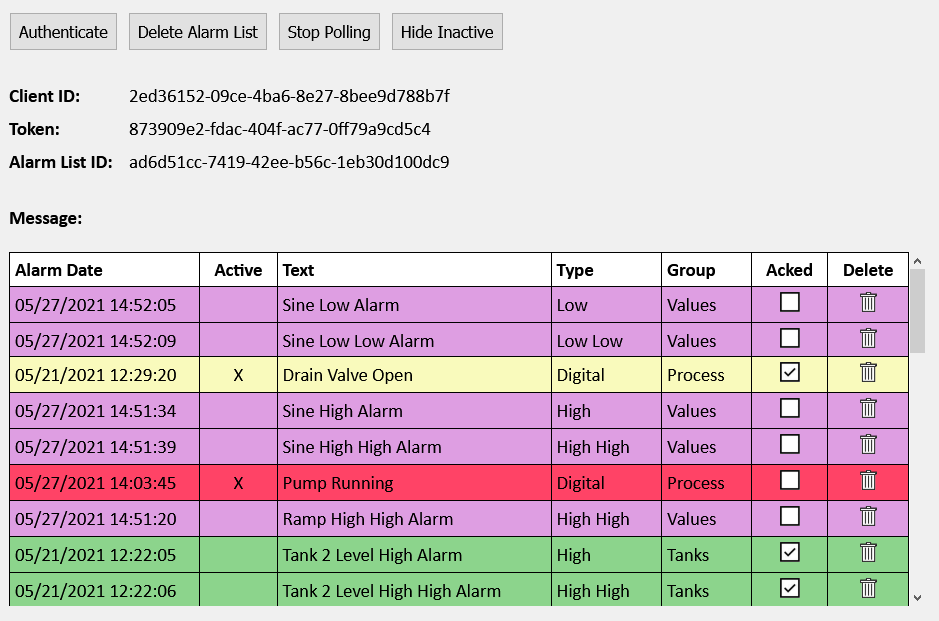This screenshot has width=939, height=621.
Task: Acknowledge the Pump Running alarm
Action: [789, 482]
